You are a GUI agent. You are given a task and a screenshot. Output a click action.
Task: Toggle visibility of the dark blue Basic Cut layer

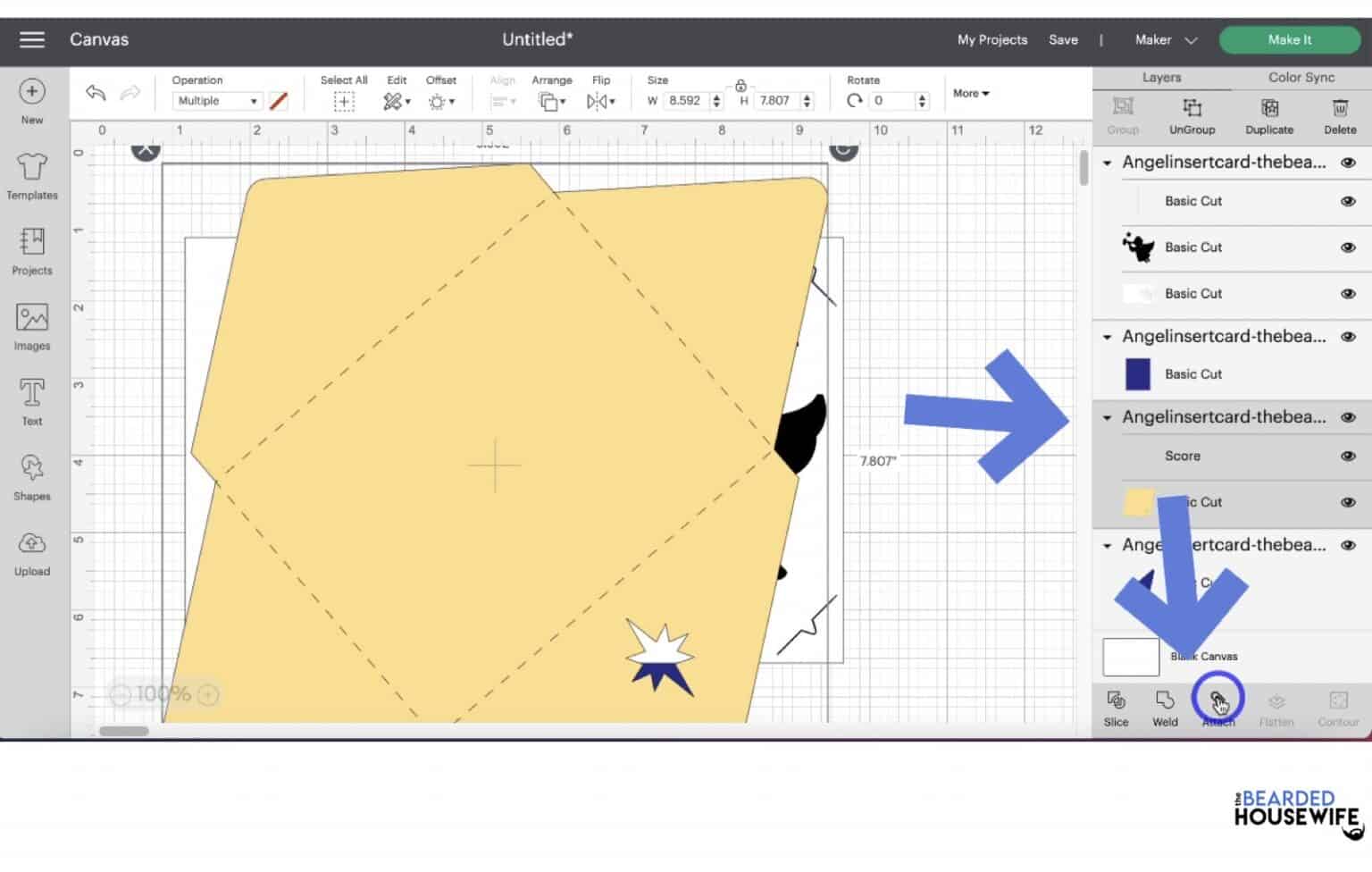click(1347, 373)
